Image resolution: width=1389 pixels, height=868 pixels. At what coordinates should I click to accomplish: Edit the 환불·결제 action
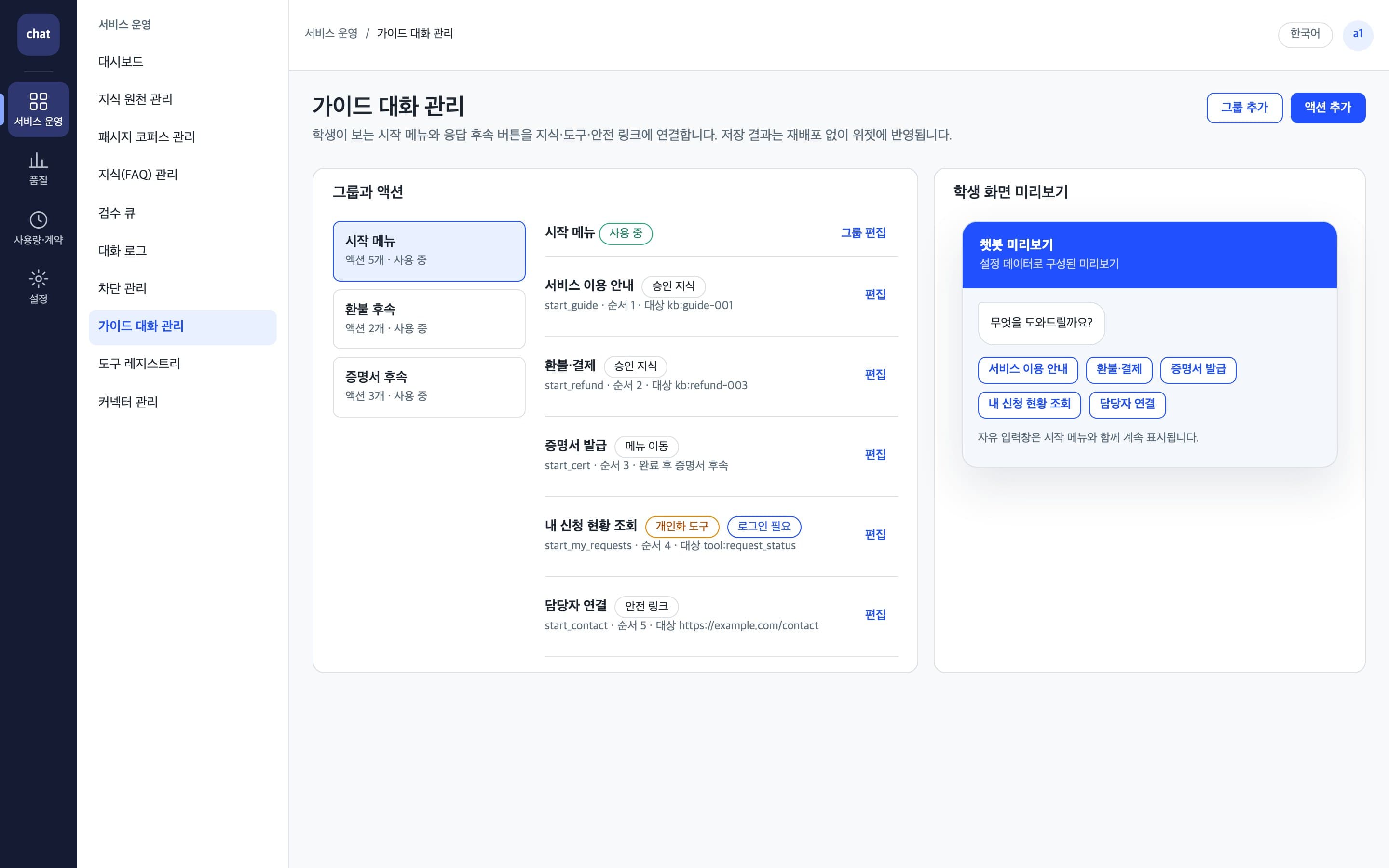[x=875, y=375]
